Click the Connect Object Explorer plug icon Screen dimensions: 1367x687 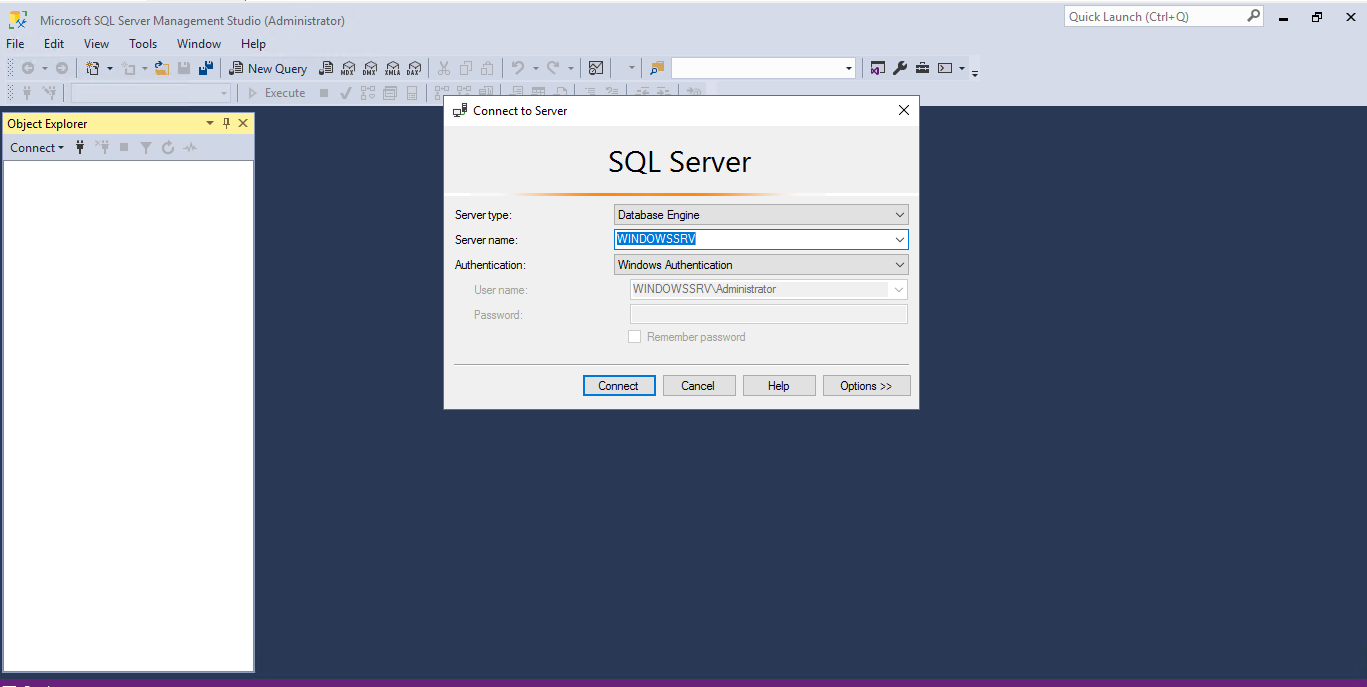tap(81, 147)
